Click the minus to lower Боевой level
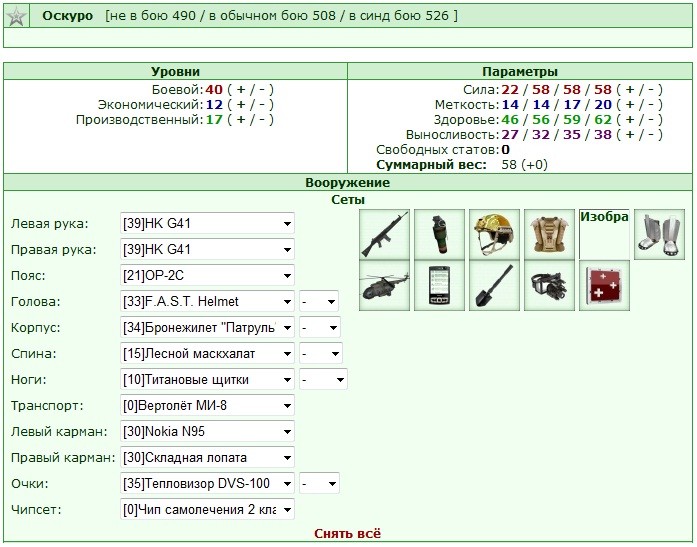 click(262, 90)
